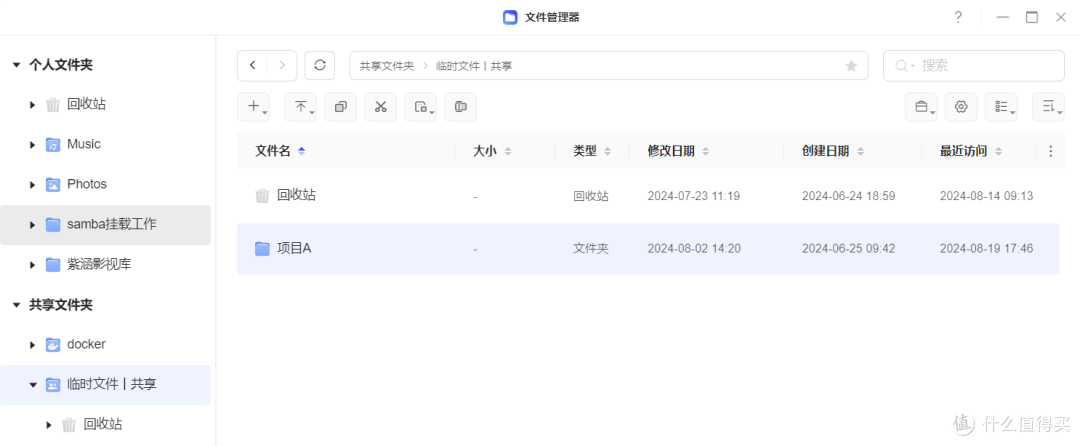1080x446 pixels.
Task: Click the Photos folder icon in sidebar
Action: [x=52, y=184]
